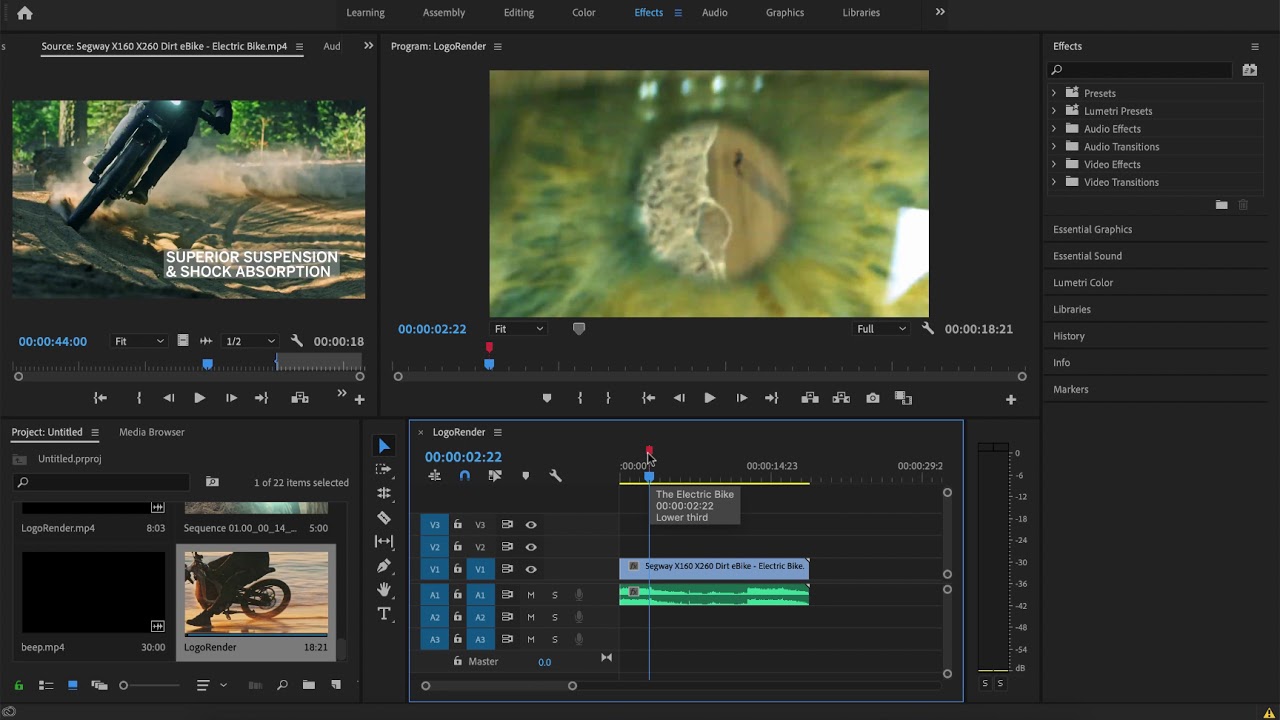
Task: Select the Razor tool
Action: click(384, 517)
